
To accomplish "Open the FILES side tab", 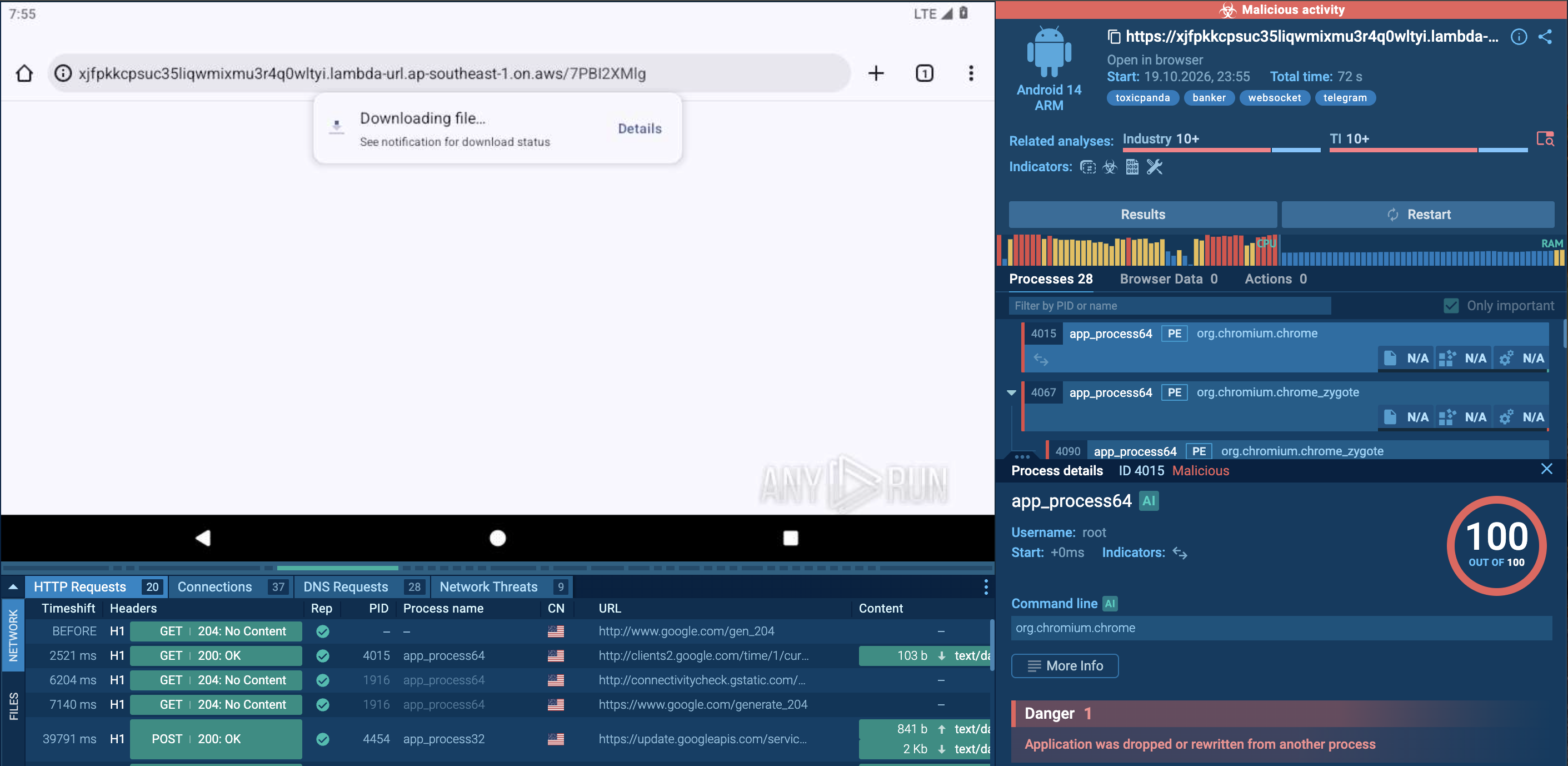I will tap(13, 707).
